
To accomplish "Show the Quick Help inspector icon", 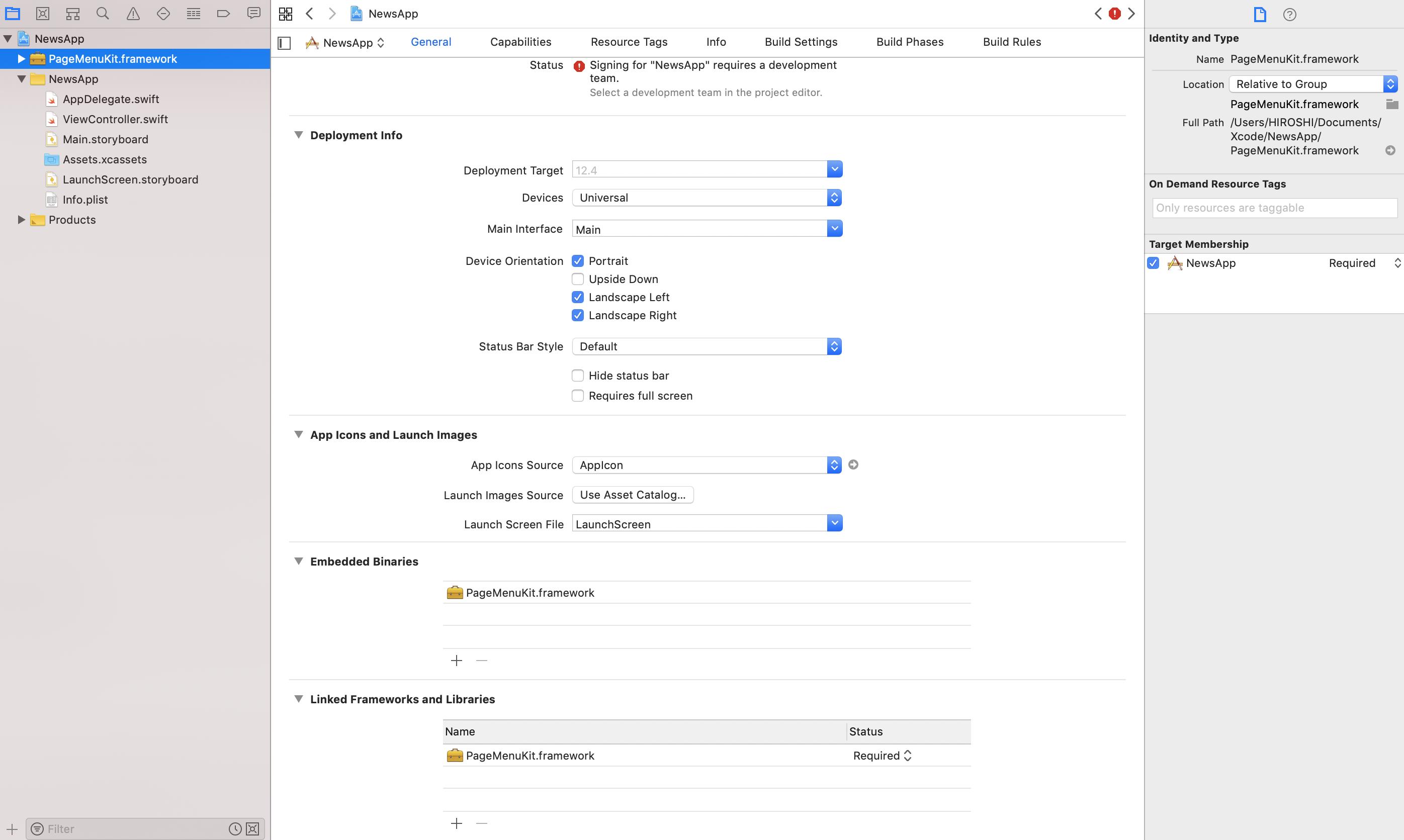I will point(1290,14).
